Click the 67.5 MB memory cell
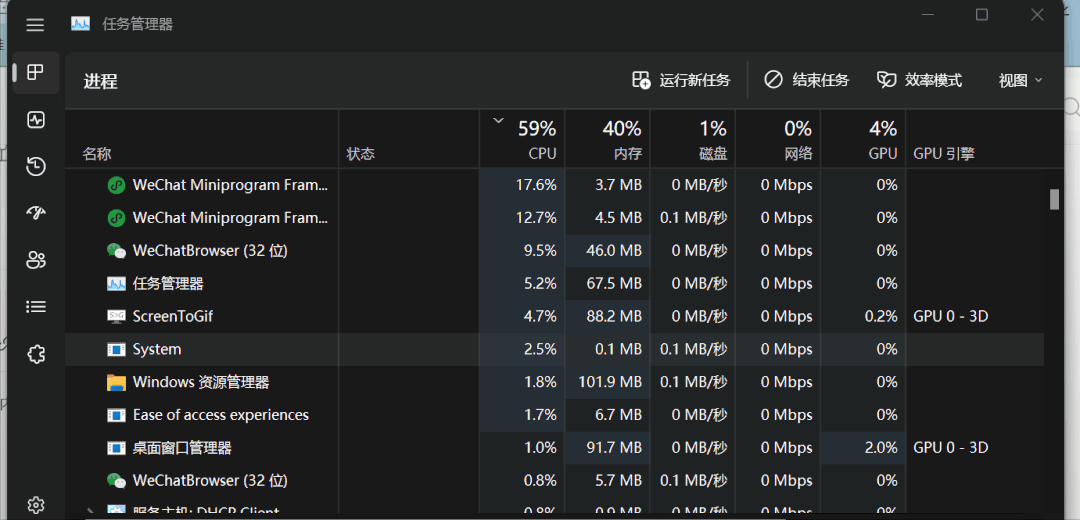The width and height of the screenshot is (1080, 520). [608, 283]
